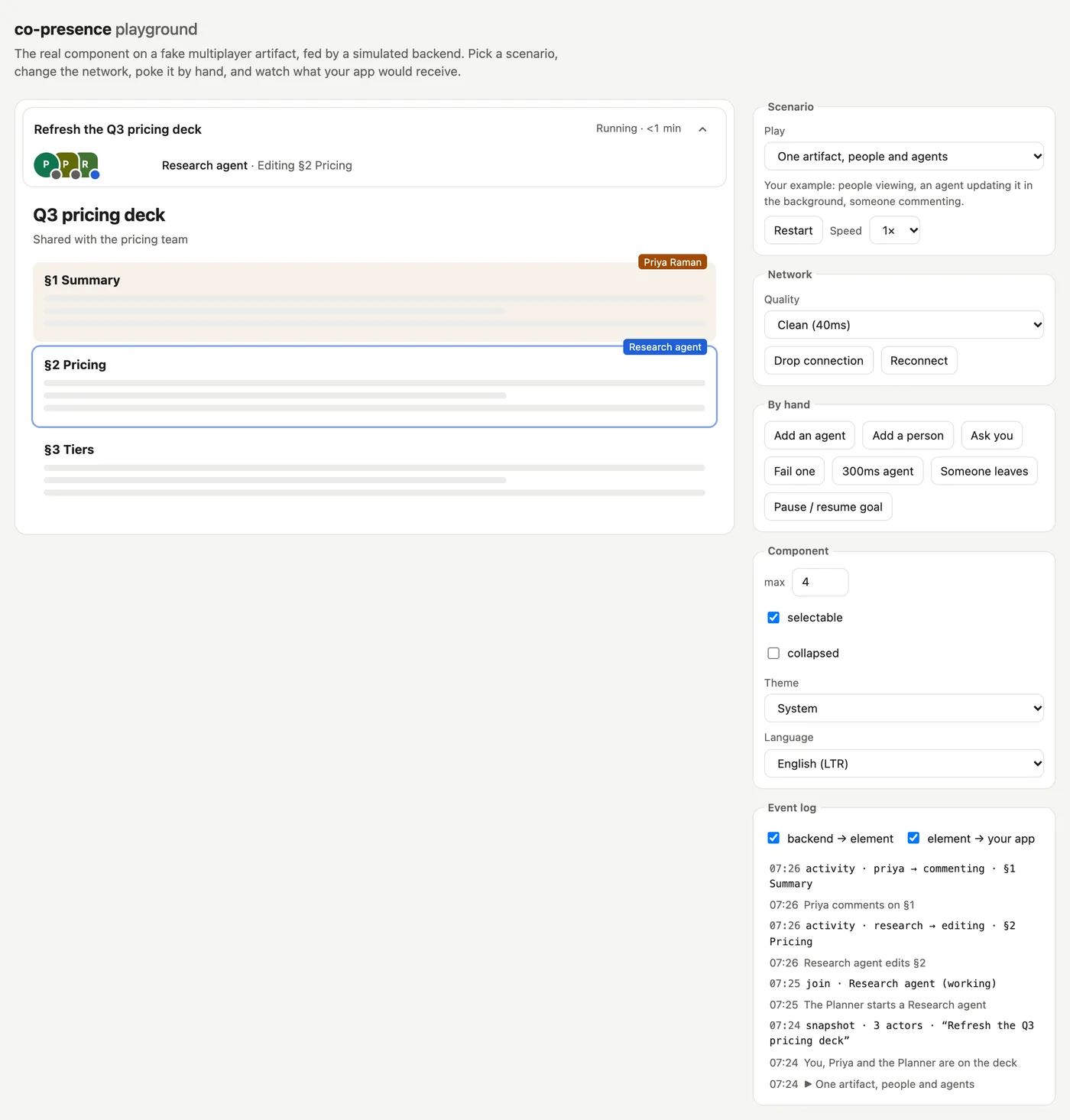Screen dimensions: 1070x1120
Task: Click the olive square P agent avatar
Action: coord(66,164)
